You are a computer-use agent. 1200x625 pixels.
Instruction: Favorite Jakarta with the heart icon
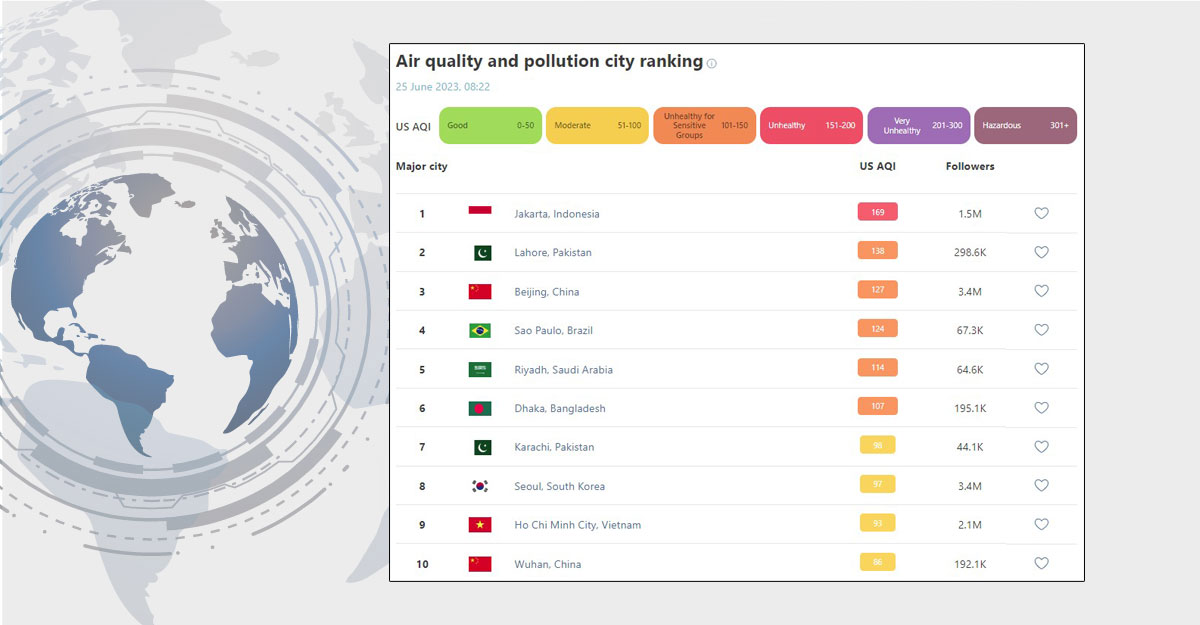1041,213
